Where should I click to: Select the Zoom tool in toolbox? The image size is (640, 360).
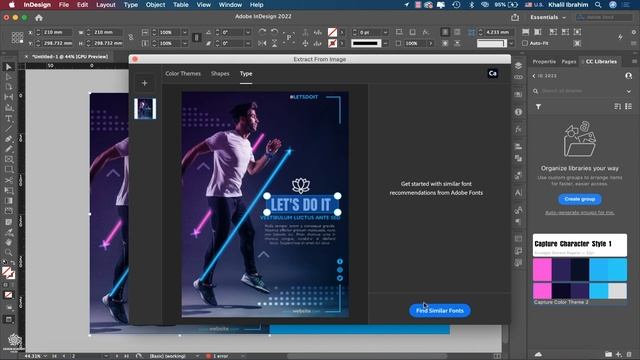point(9,252)
